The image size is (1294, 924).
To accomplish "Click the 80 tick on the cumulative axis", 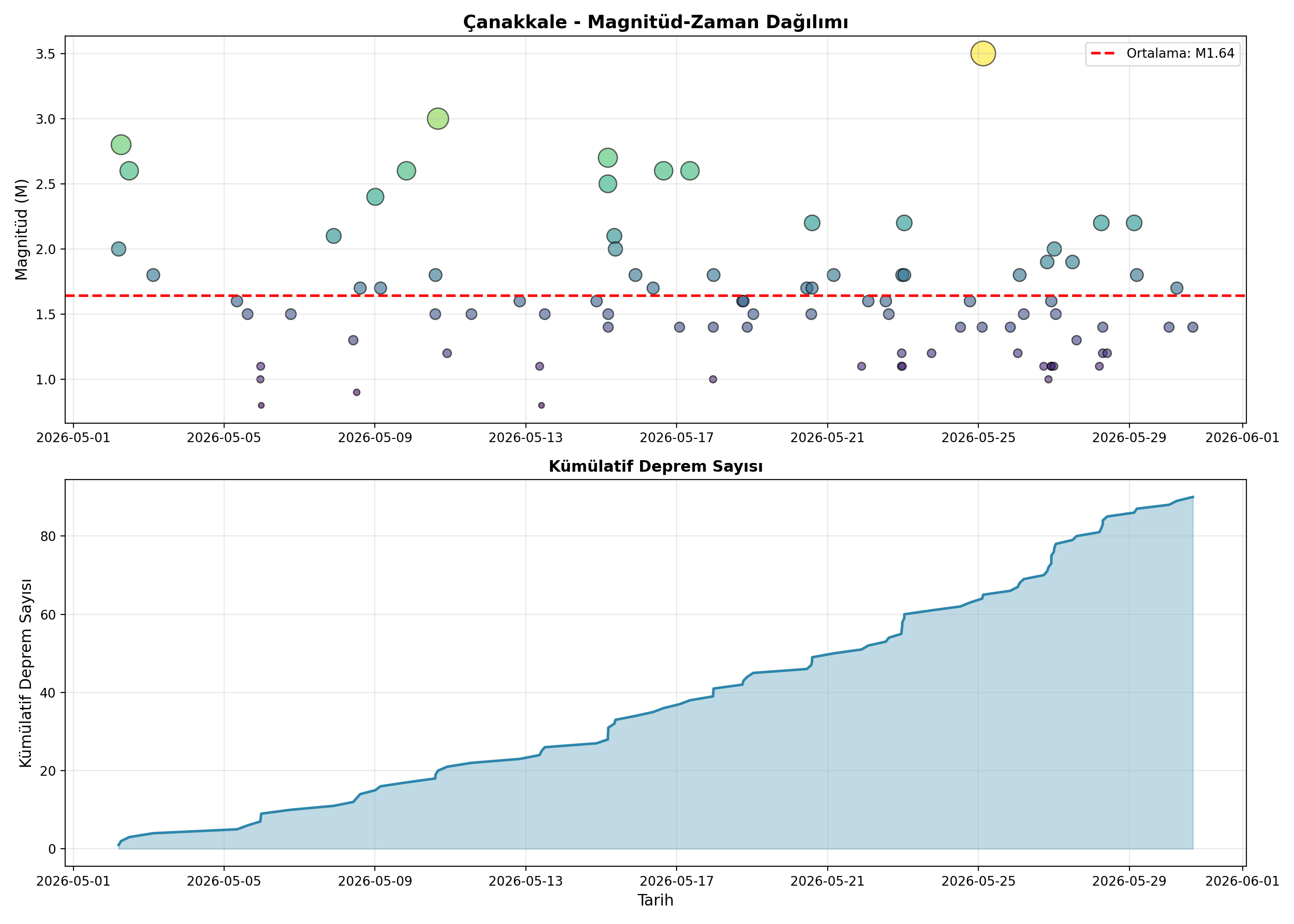I will pyautogui.click(x=49, y=536).
